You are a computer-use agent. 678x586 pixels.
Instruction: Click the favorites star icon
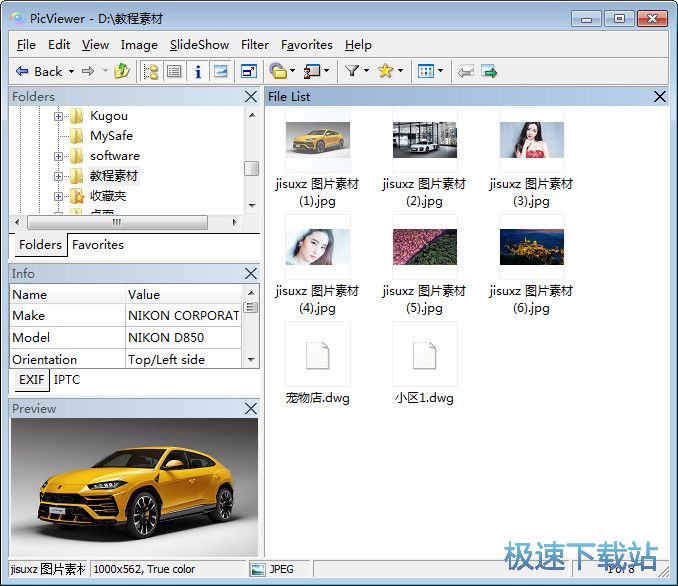[x=385, y=71]
